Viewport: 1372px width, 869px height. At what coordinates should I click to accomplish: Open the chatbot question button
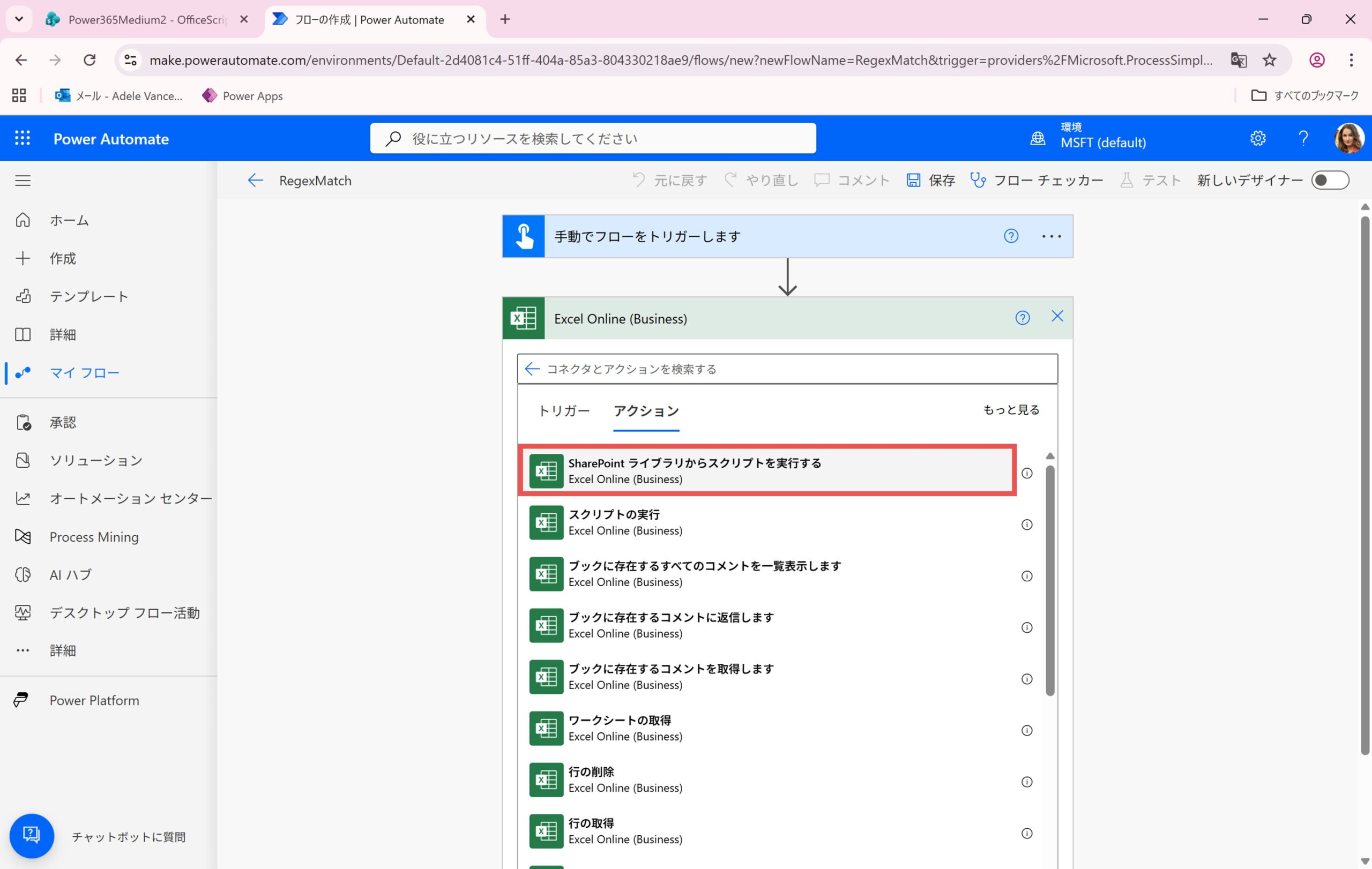(32, 835)
